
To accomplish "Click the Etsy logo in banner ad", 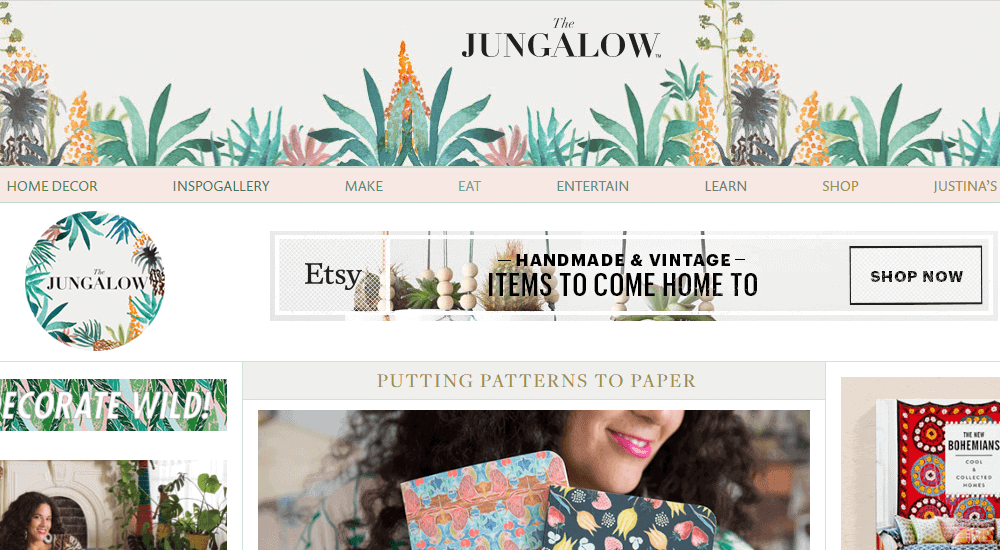I will point(333,275).
